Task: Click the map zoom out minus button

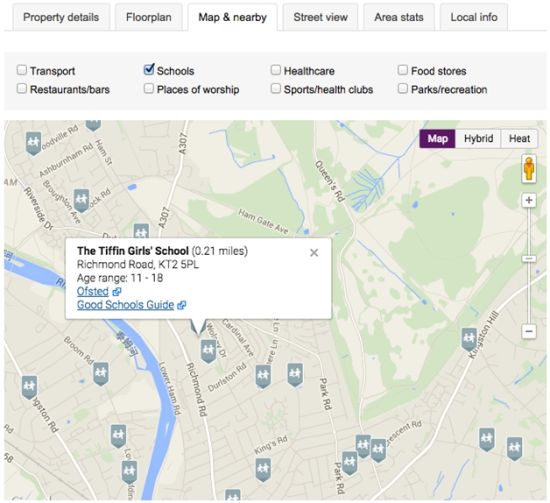Action: (x=529, y=331)
